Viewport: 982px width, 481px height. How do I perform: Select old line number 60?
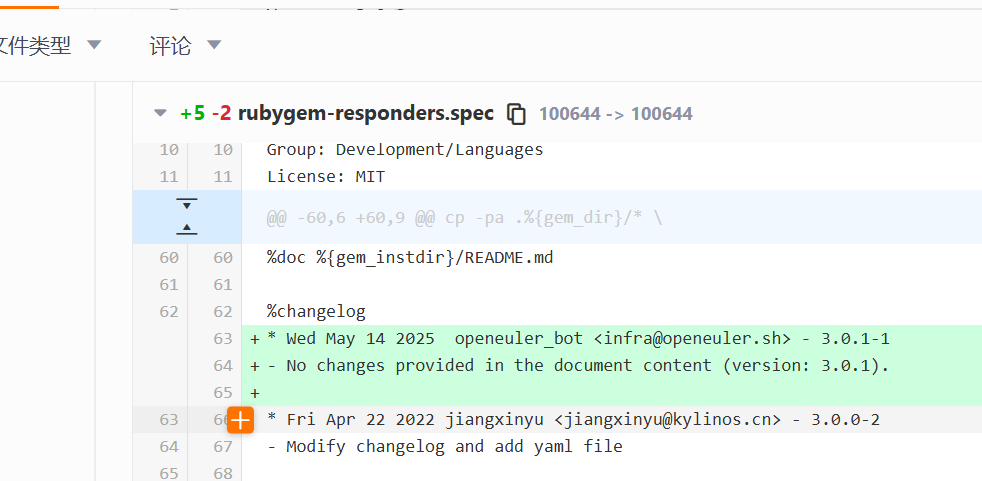168,258
